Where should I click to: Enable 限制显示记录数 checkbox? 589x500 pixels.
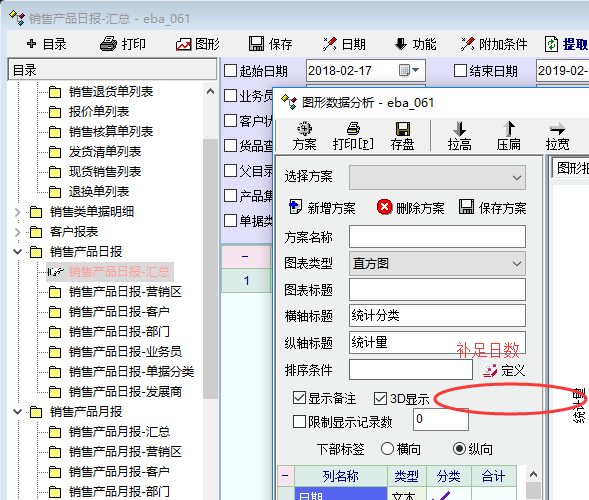[299, 421]
